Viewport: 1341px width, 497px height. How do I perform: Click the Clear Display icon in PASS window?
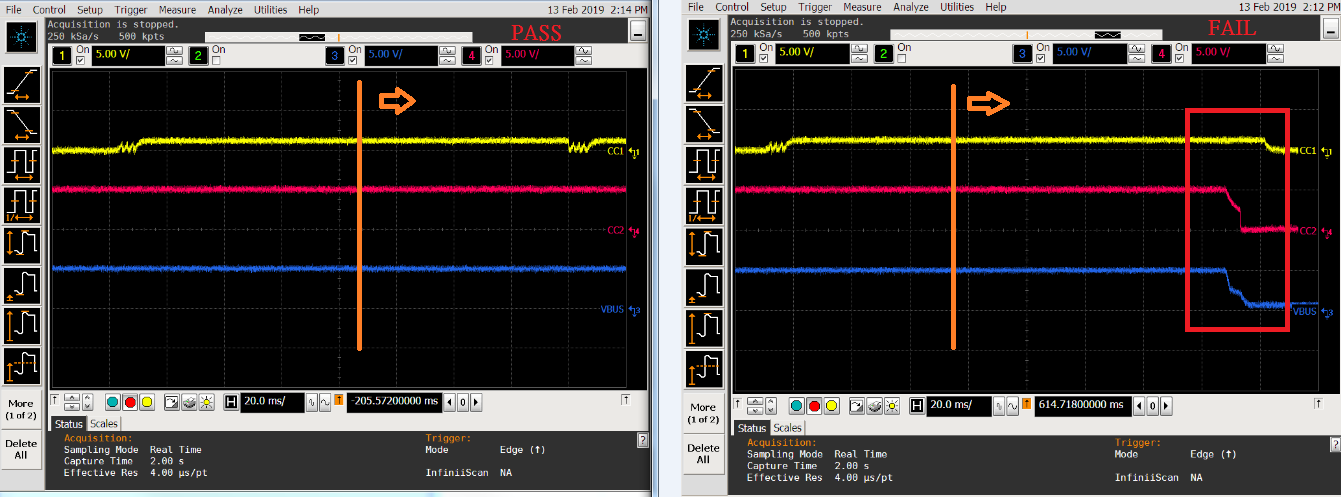coord(189,402)
